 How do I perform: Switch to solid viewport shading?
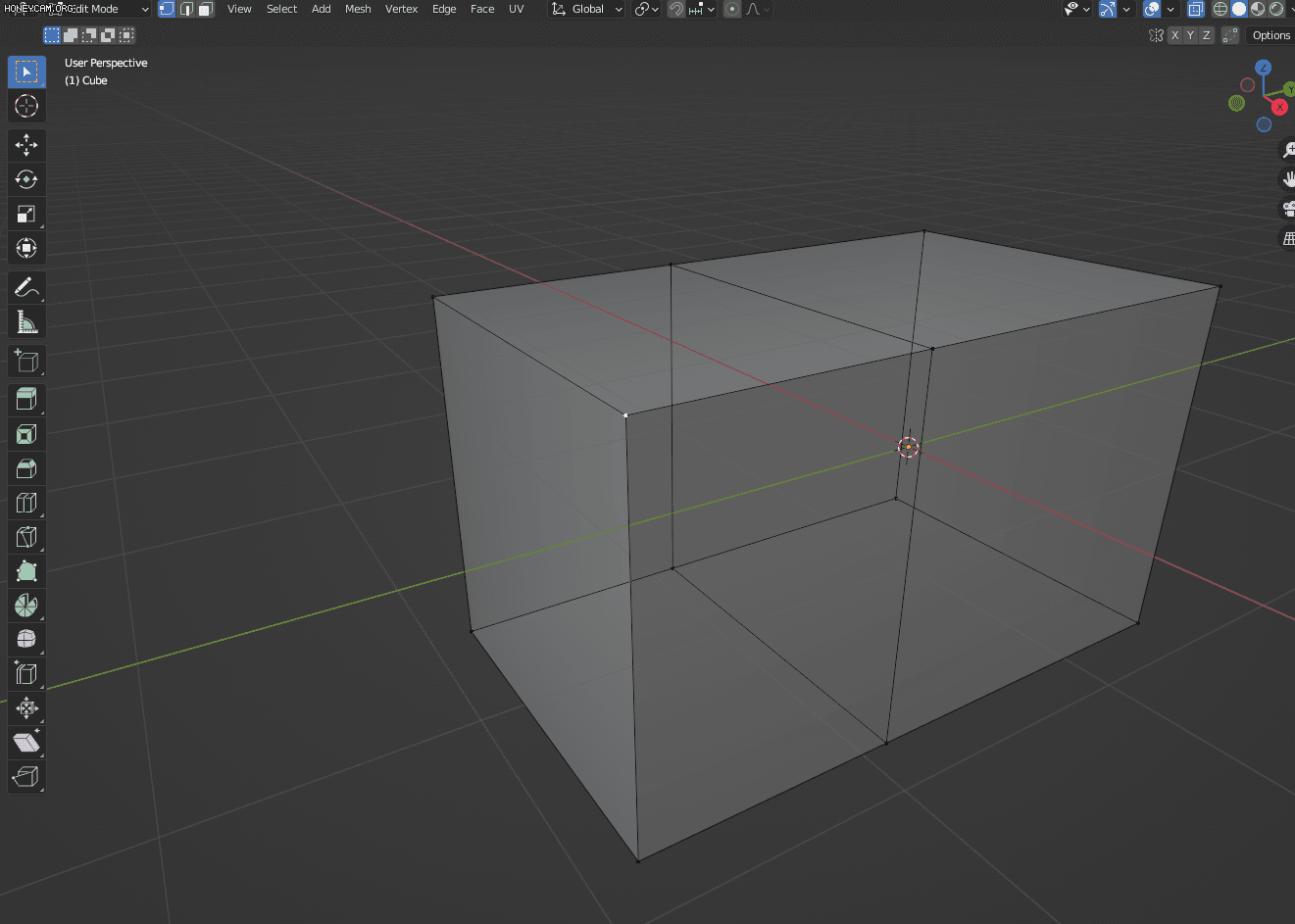(1239, 9)
